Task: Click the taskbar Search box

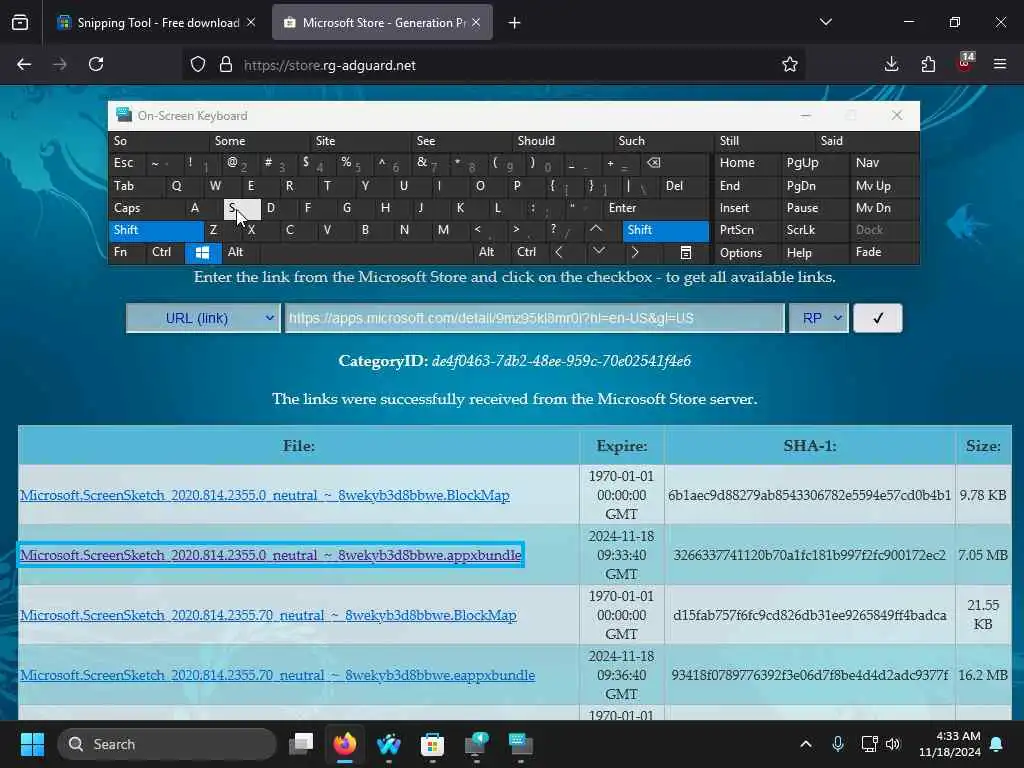Action: tap(167, 744)
